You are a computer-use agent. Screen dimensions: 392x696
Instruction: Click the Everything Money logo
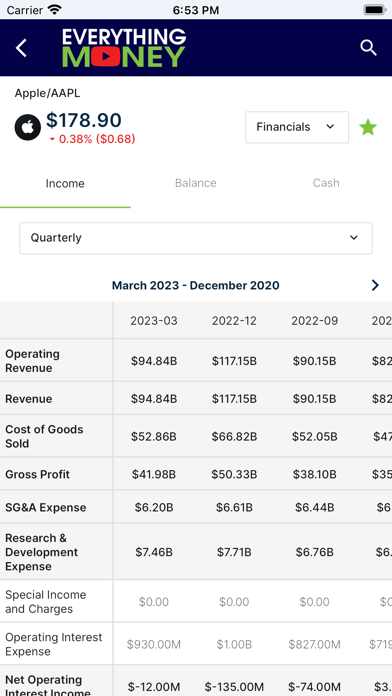(x=124, y=48)
